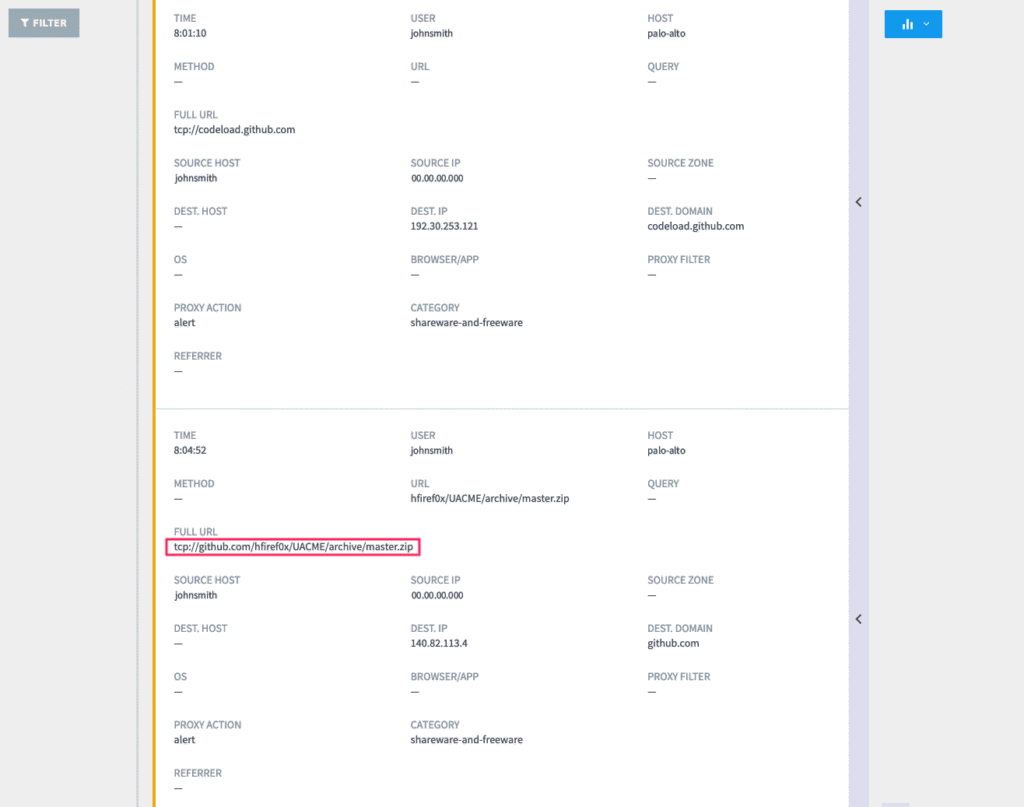Select the DEST. IP 192.30.253.121
Screen dimensions: 1024x807
(444, 226)
